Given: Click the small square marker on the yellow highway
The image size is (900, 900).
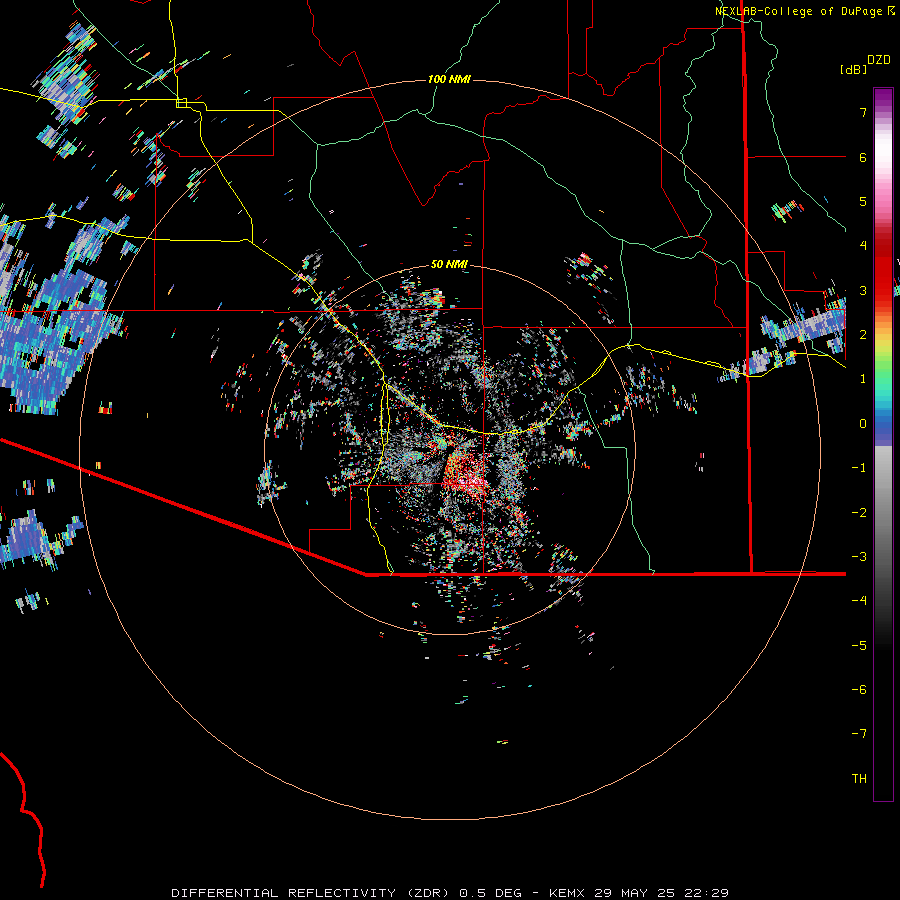Looking at the screenshot, I should click(x=181, y=103).
